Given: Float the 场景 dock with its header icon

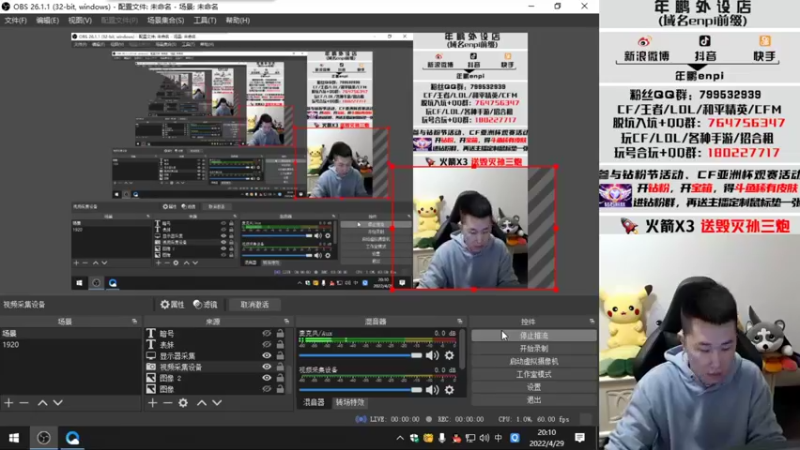Looking at the screenshot, I should [135, 321].
